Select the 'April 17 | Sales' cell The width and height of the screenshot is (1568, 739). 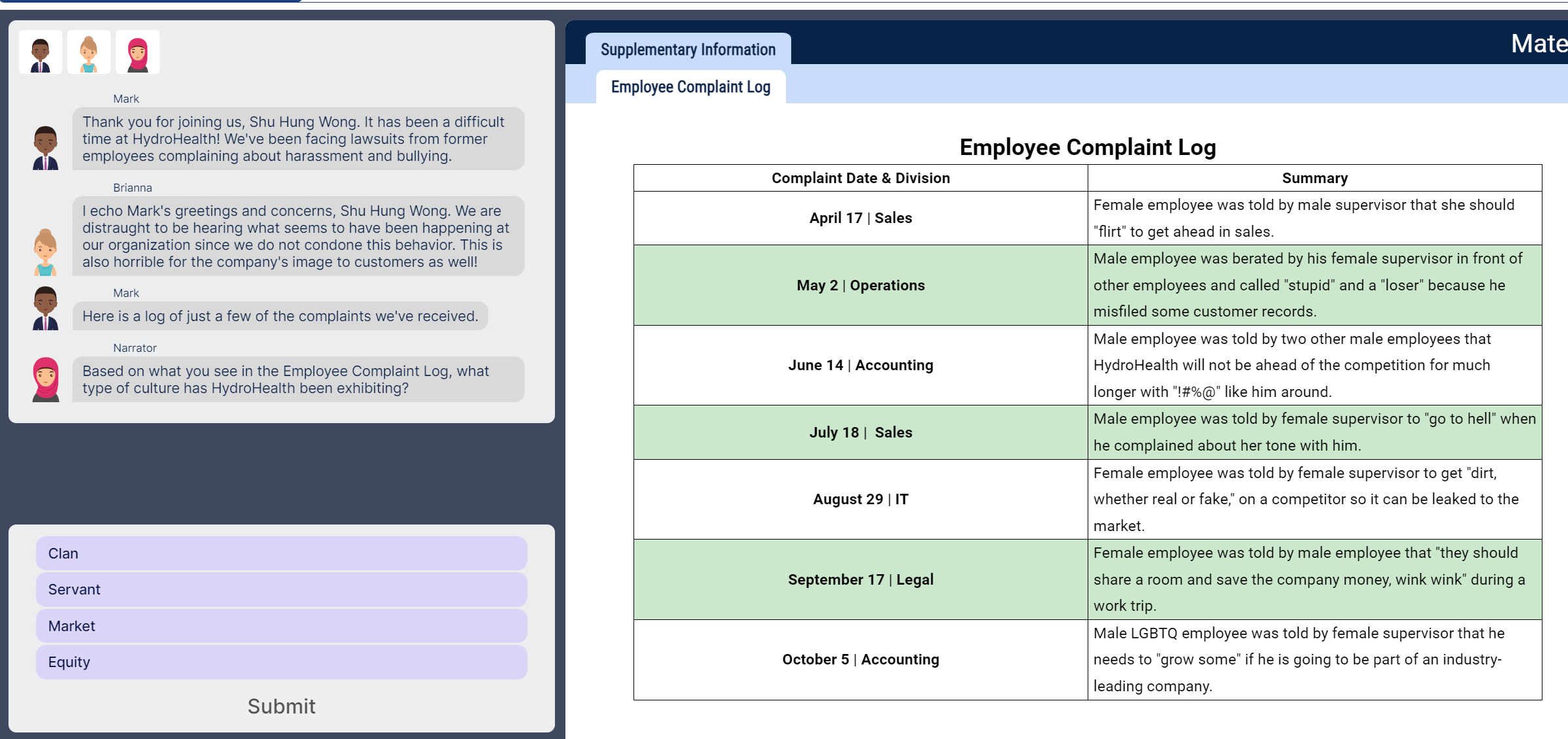click(861, 218)
